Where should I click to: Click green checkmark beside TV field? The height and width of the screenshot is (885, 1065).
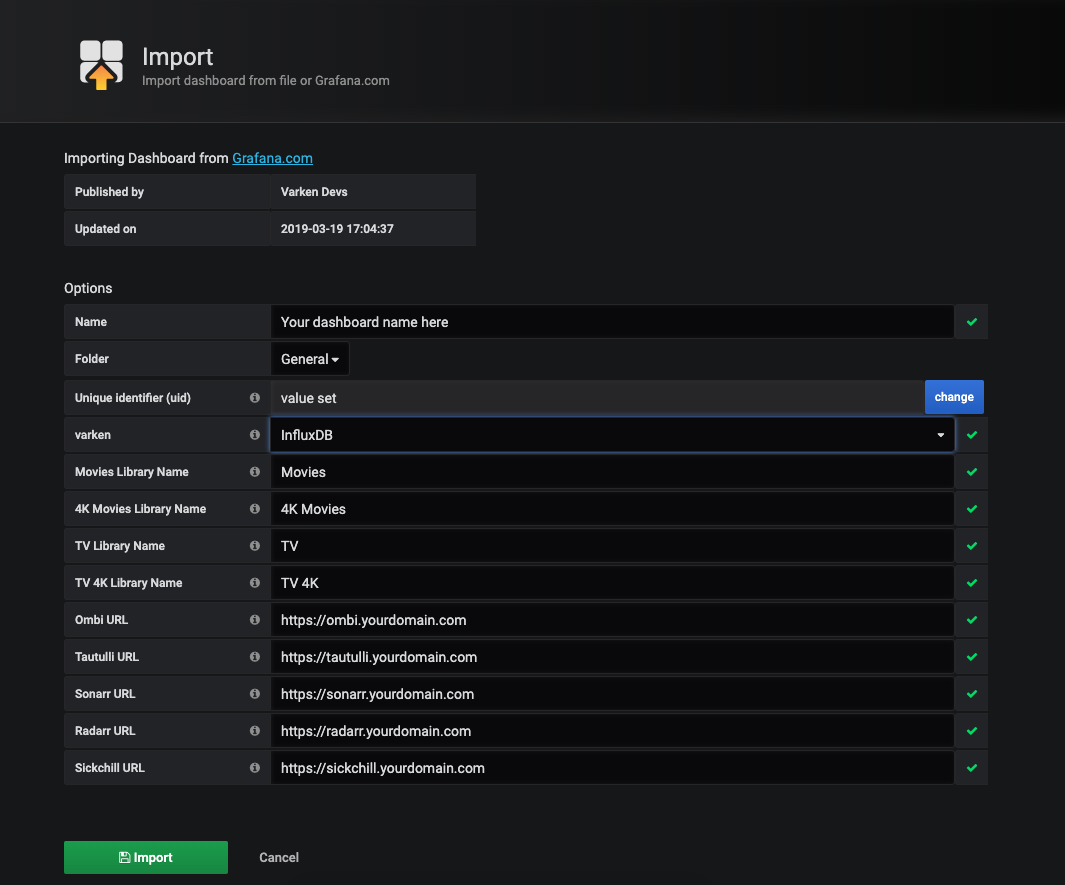tap(972, 546)
